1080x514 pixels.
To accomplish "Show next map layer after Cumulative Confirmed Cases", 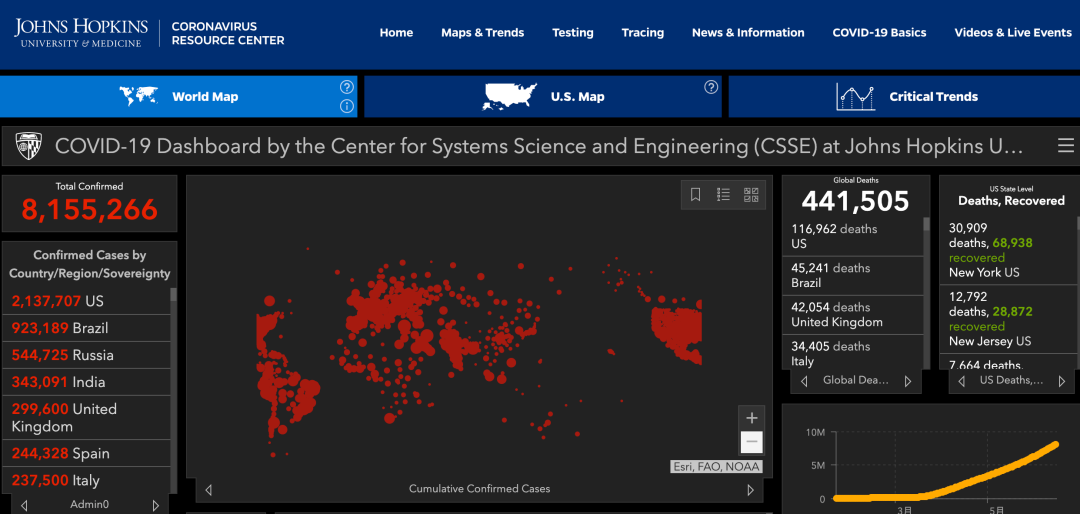I will tap(751, 490).
